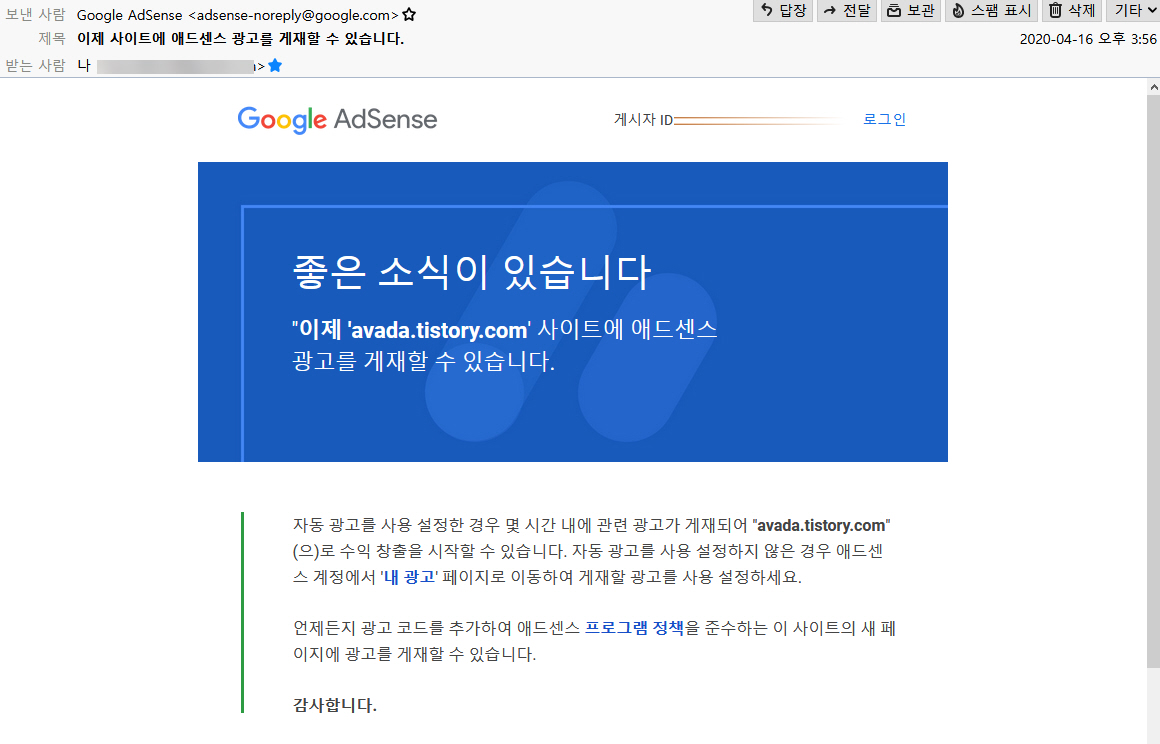The width and height of the screenshot is (1160, 744).
Task: Click the vertical scrollbar thumb
Action: (x=1153, y=381)
